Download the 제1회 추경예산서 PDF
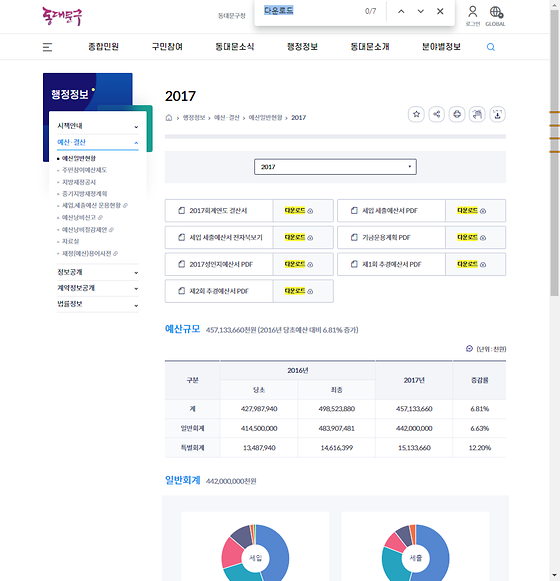Screen dimensions: 560x581 tap(475, 264)
